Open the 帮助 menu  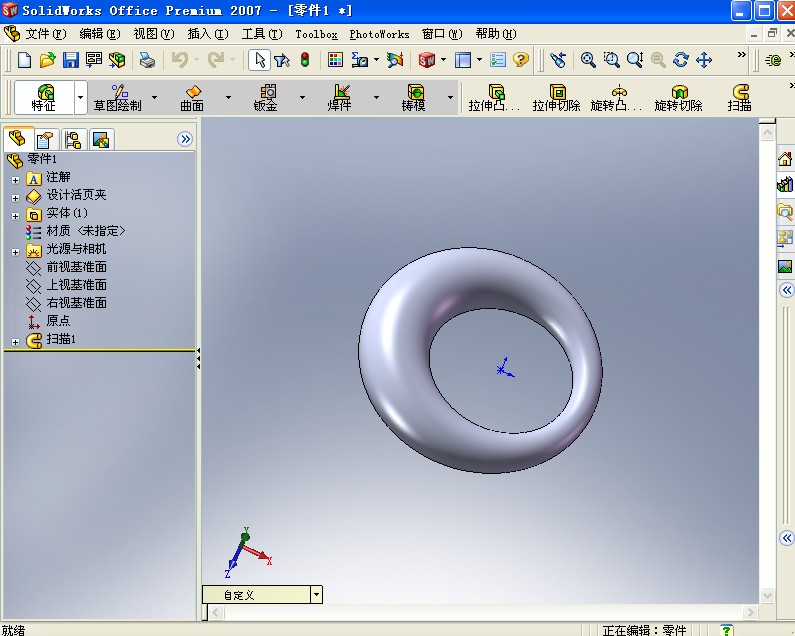pyautogui.click(x=496, y=34)
